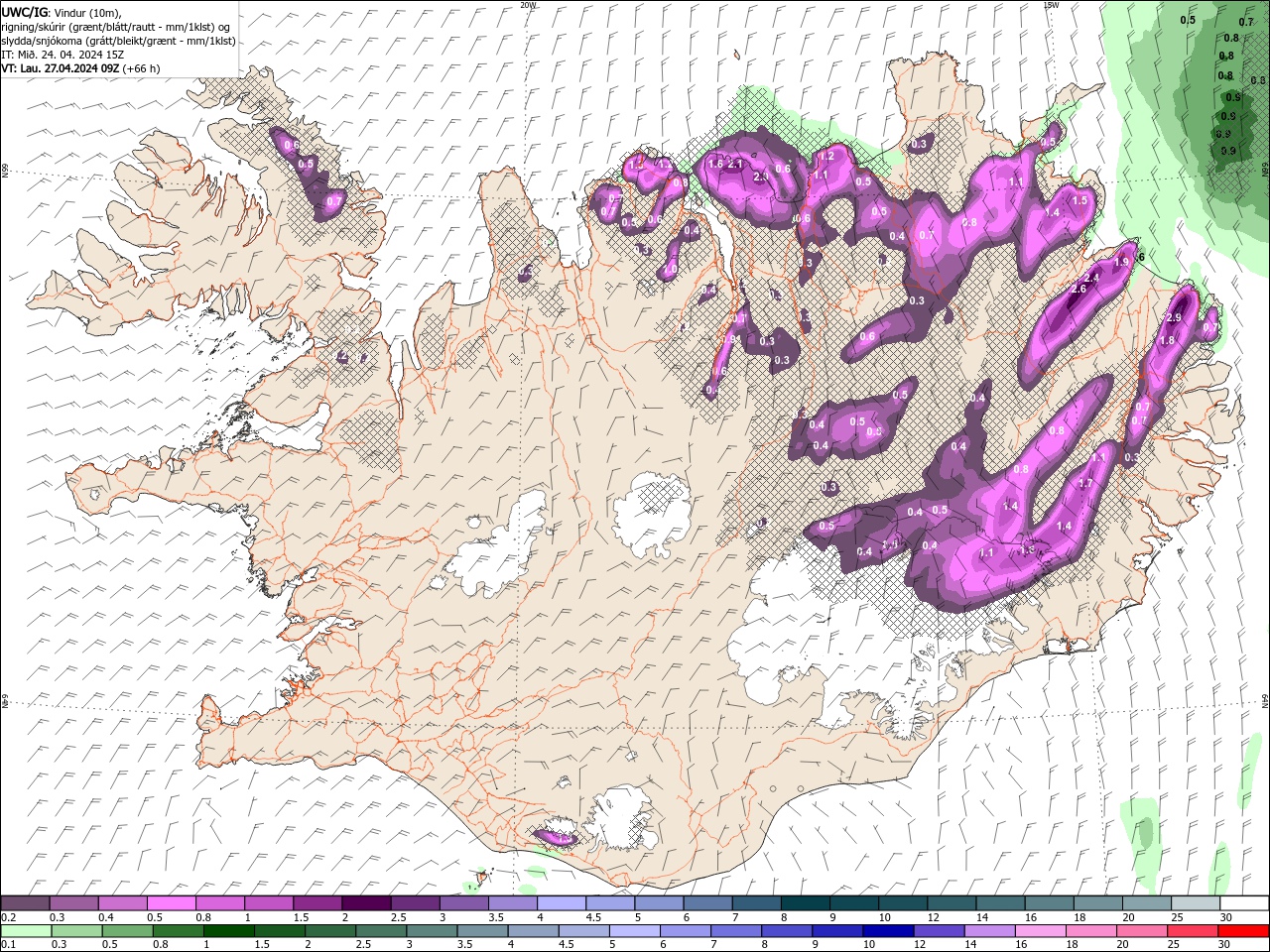The height and width of the screenshot is (952, 1270).
Task: Select top-row light grey swatch labeled 25
Action: point(1195,903)
